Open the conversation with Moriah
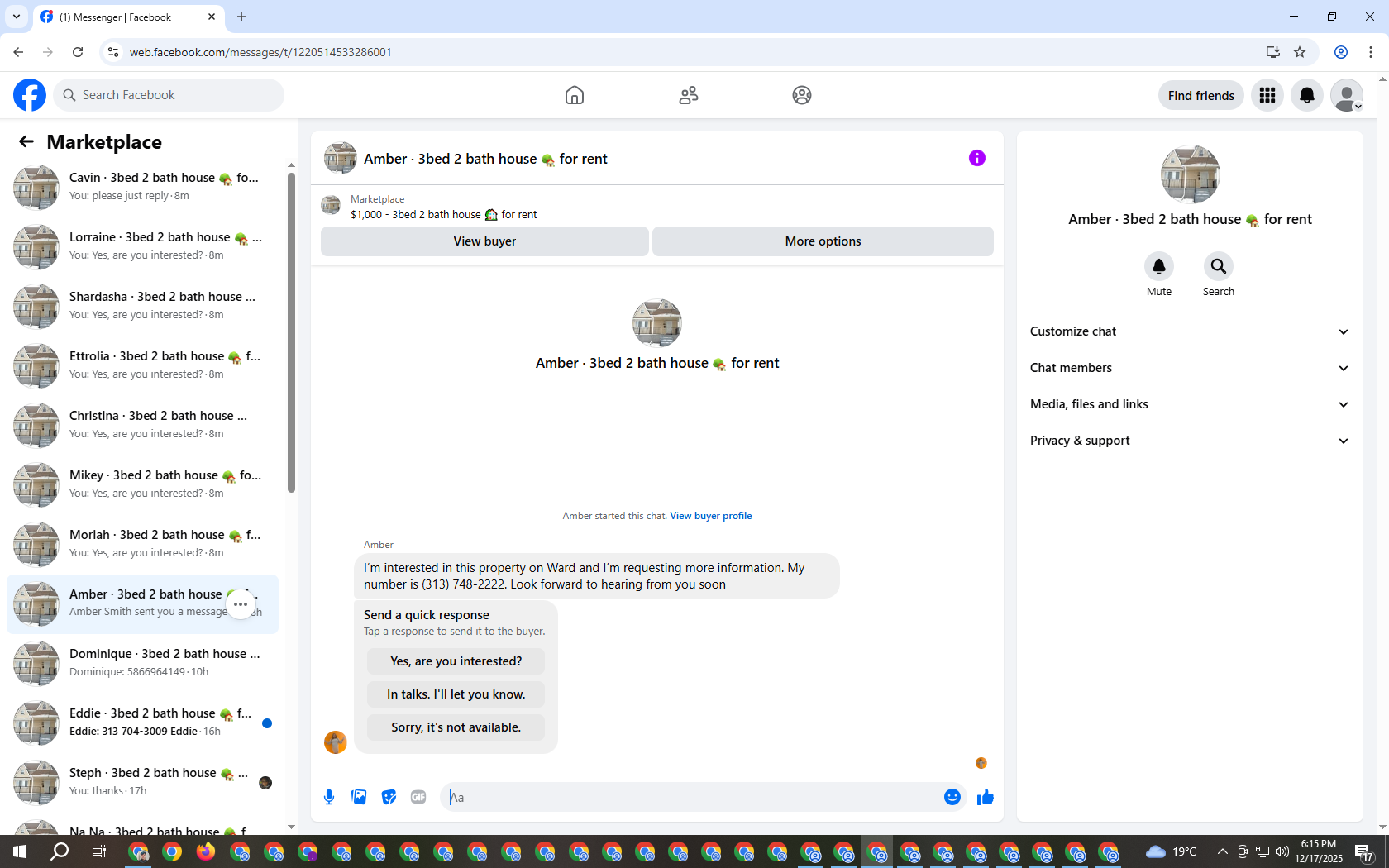The height and width of the screenshot is (868, 1389). click(x=142, y=544)
